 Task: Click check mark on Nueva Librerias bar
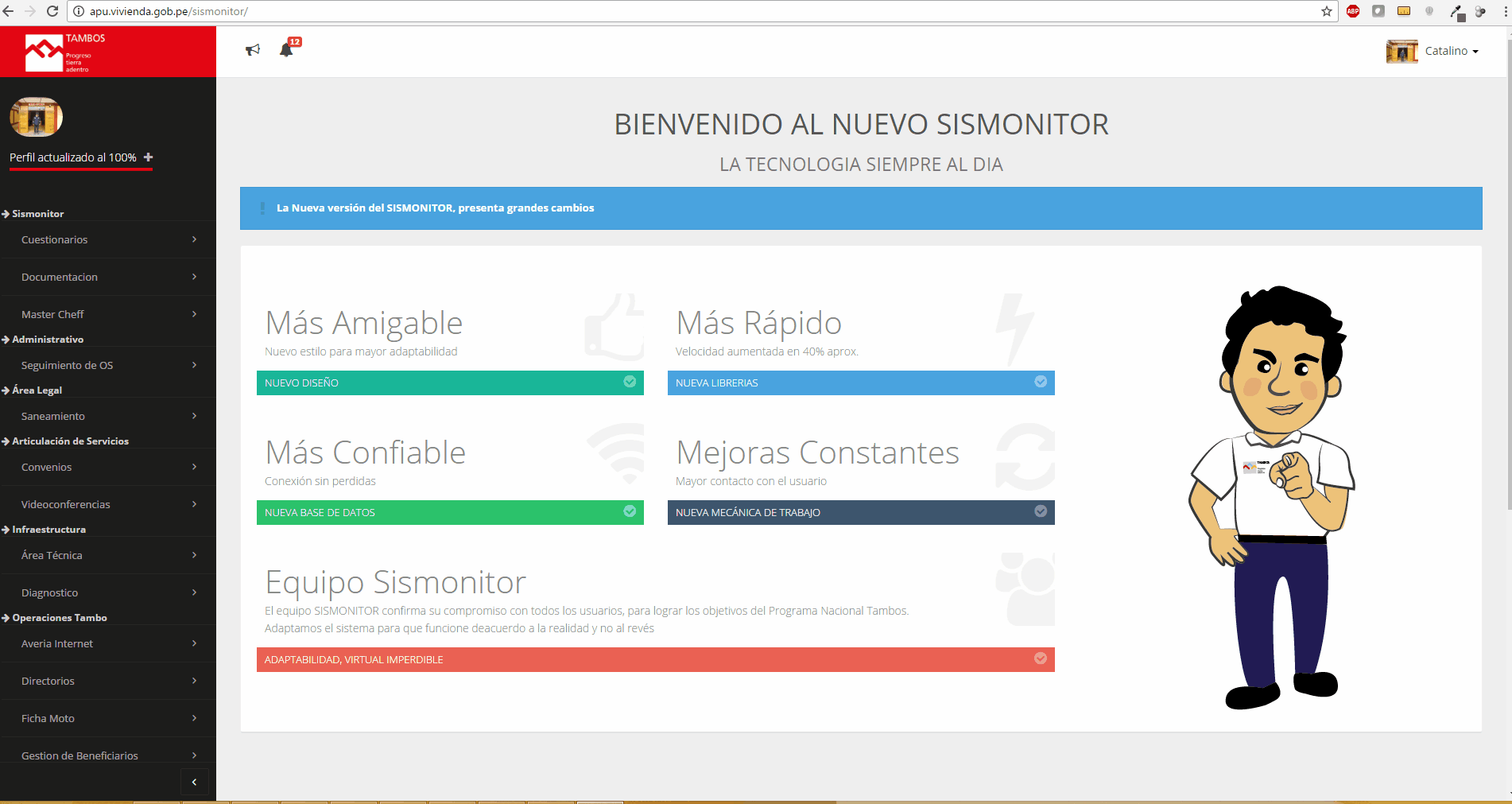[x=1040, y=382]
